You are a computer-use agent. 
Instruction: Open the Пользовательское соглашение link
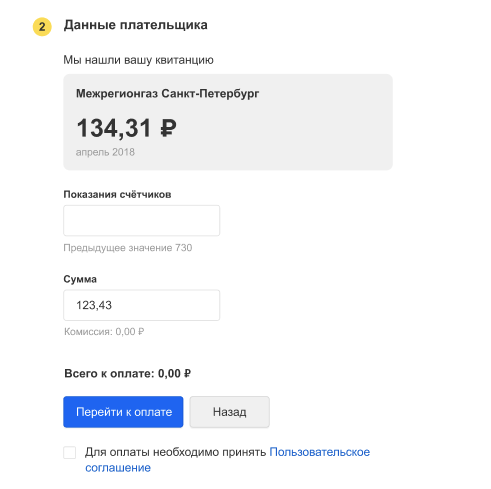pyautogui.click(x=227, y=460)
